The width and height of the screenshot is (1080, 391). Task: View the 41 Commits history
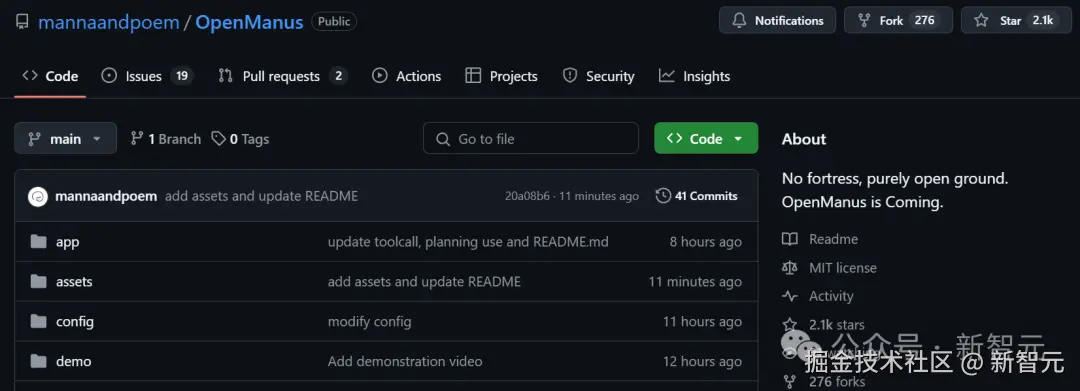[697, 196]
